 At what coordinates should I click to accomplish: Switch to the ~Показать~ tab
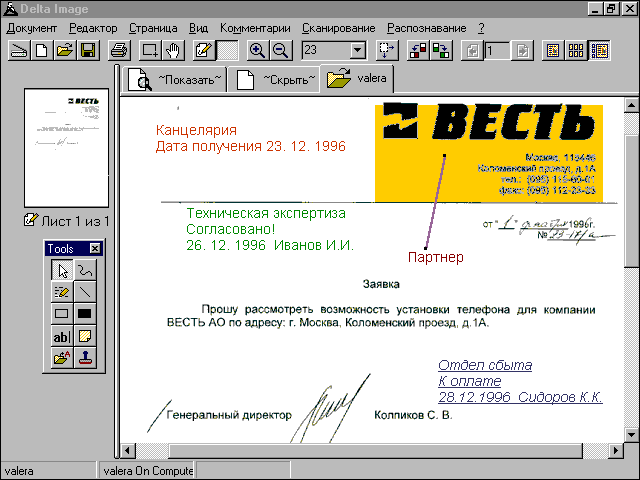coord(174,80)
